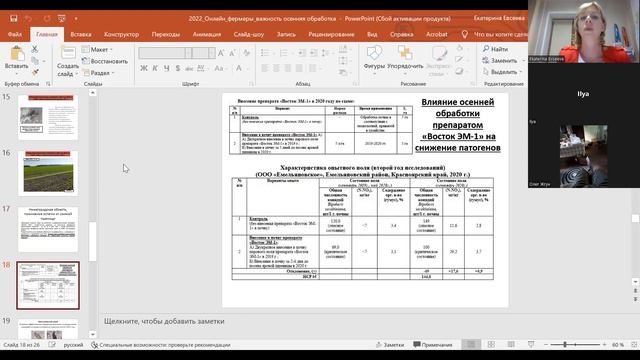Expand the Section (Раздел) dropdown
The width and height of the screenshot is (640, 360).
pos(98,73)
